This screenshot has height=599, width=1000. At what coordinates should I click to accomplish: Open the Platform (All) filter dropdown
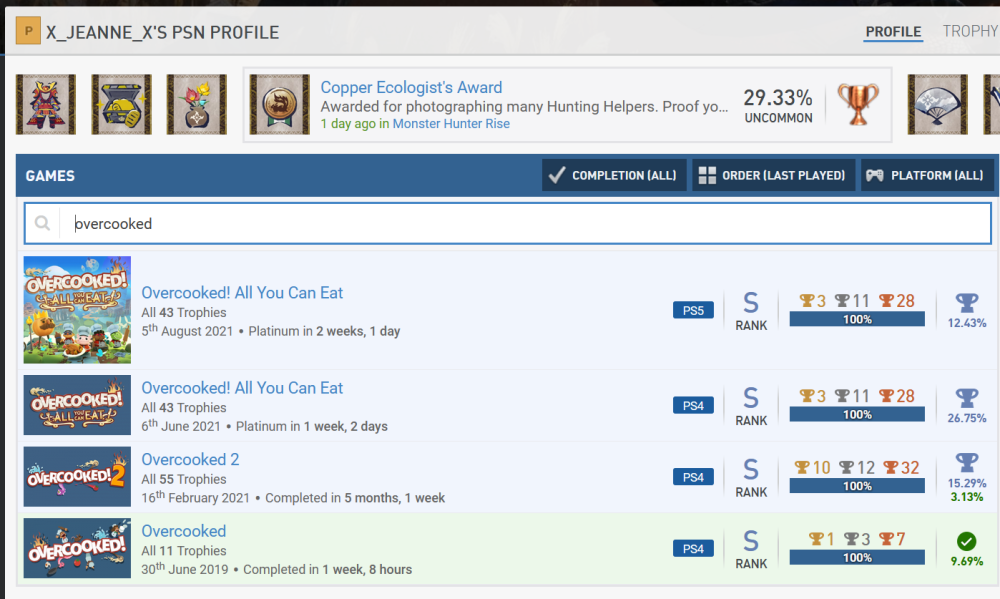point(927,175)
